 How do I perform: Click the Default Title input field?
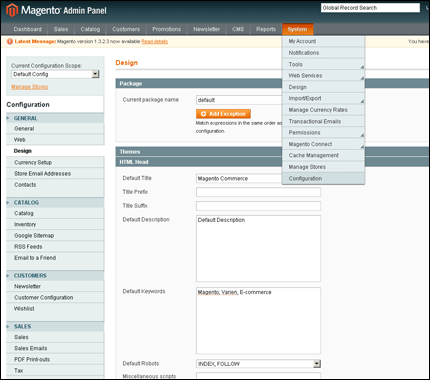coord(239,178)
